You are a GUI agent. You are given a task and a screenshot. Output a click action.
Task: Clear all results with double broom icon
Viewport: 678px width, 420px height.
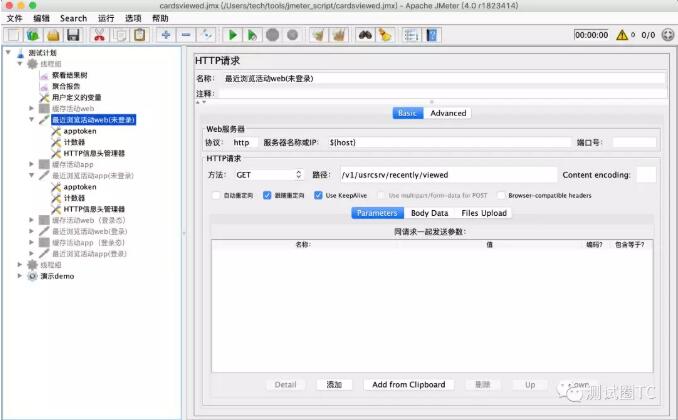click(x=339, y=35)
